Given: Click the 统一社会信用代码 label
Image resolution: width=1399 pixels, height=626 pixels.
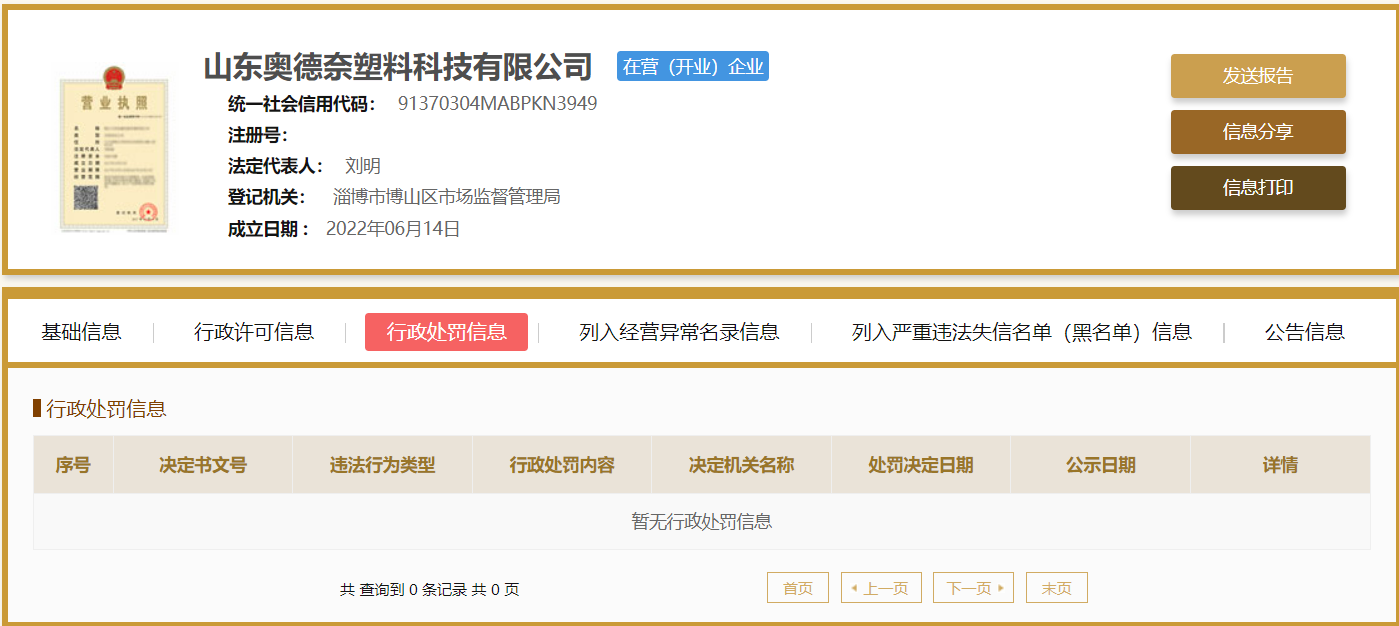Looking at the screenshot, I should click(302, 104).
